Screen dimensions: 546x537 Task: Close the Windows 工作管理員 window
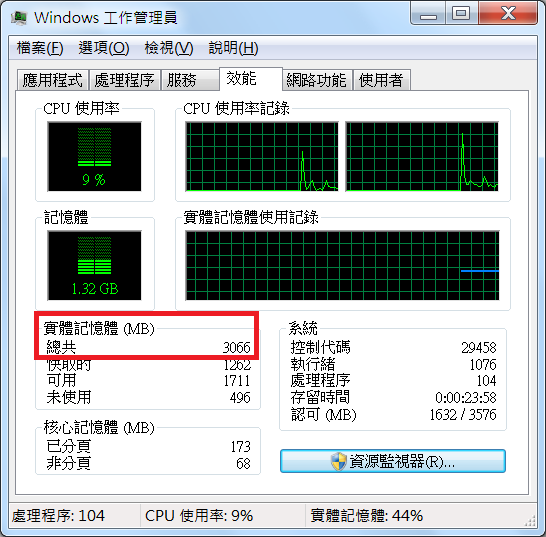click(x=508, y=14)
